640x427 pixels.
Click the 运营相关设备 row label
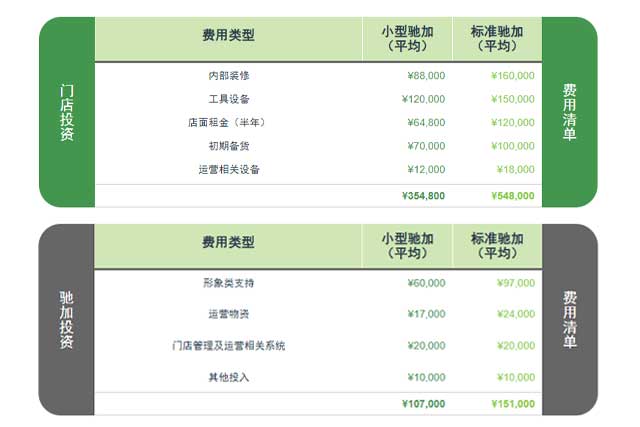pos(228,169)
